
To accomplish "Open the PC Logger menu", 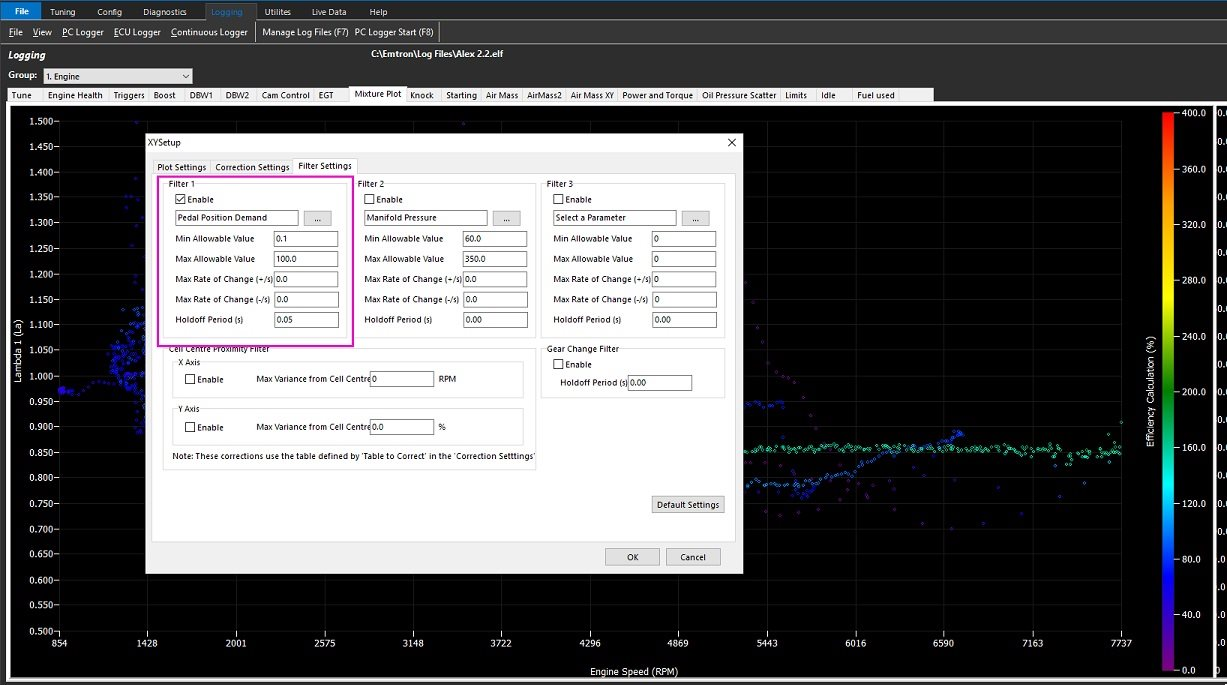I will pyautogui.click(x=83, y=32).
